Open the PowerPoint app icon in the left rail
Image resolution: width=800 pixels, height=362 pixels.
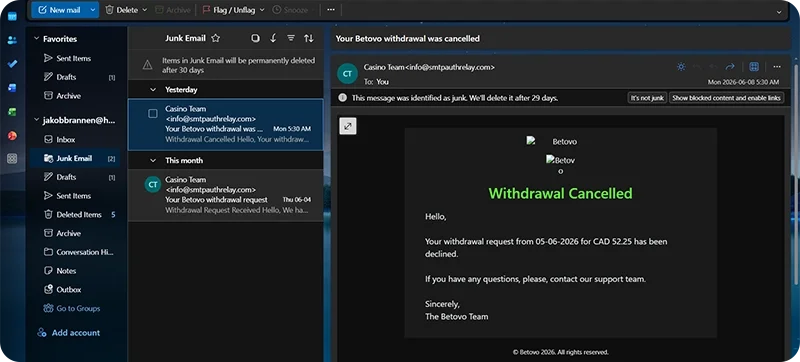coord(12,136)
